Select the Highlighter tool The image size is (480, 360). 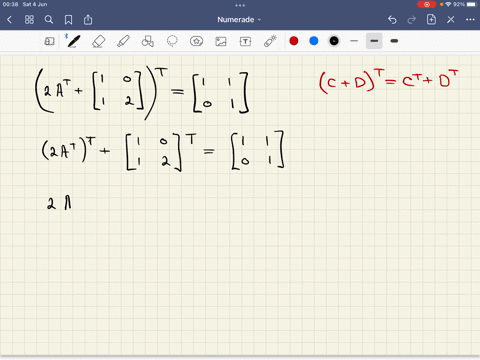123,41
